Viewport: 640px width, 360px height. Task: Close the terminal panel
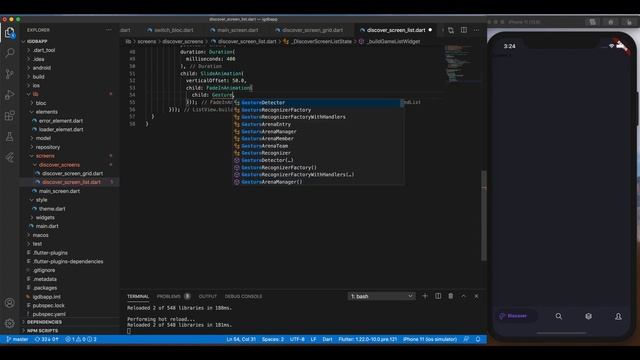[x=476, y=296]
